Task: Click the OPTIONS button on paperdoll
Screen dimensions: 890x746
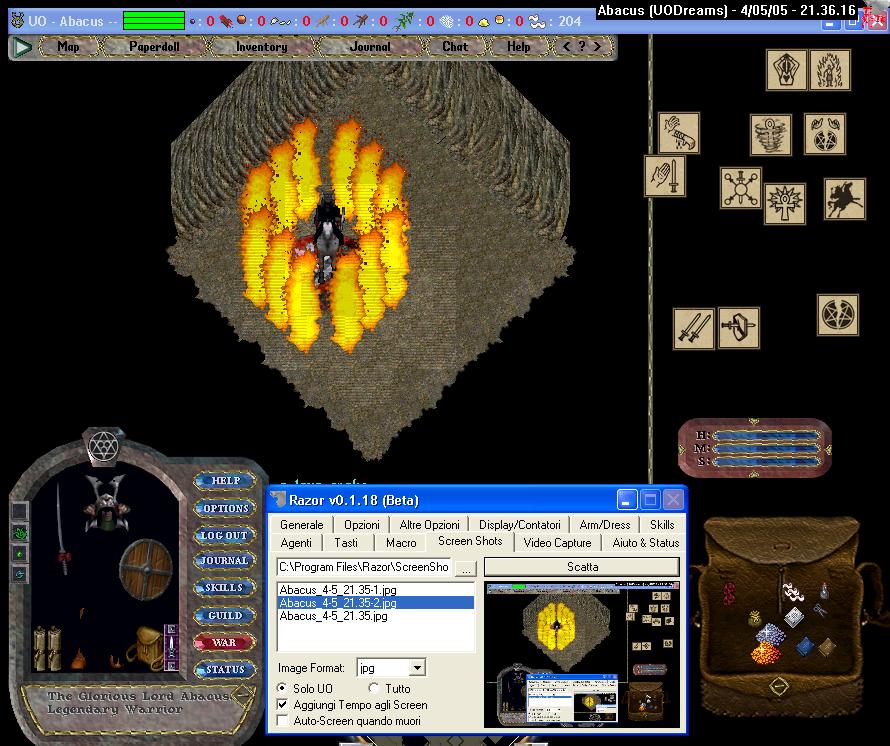Action: 225,508
